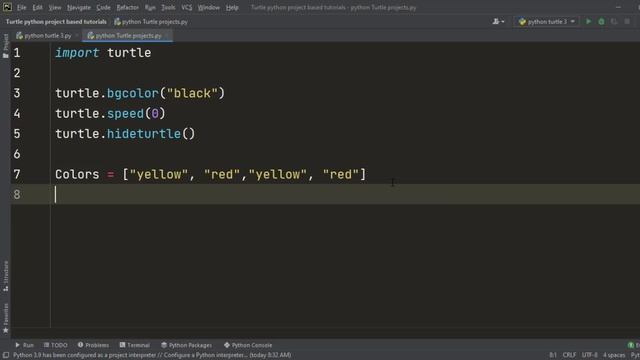Open the Edit menu
Screen dimensions: 640x360
[38, 7]
